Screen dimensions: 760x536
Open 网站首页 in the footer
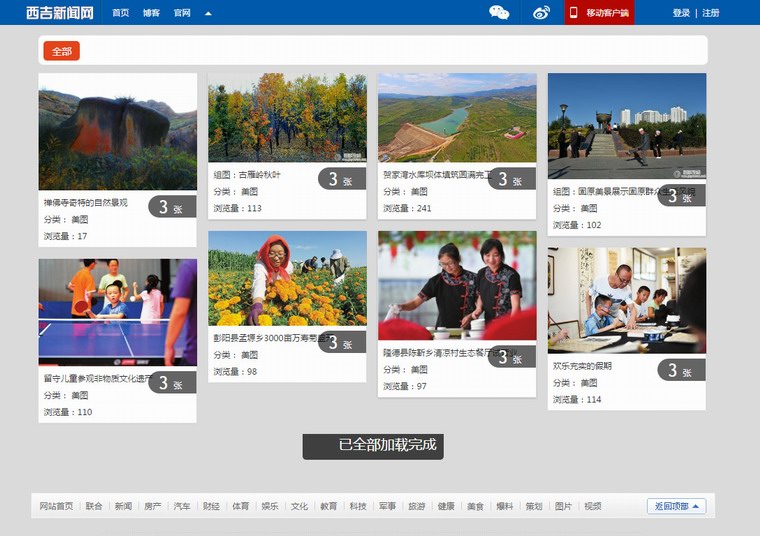click(56, 506)
